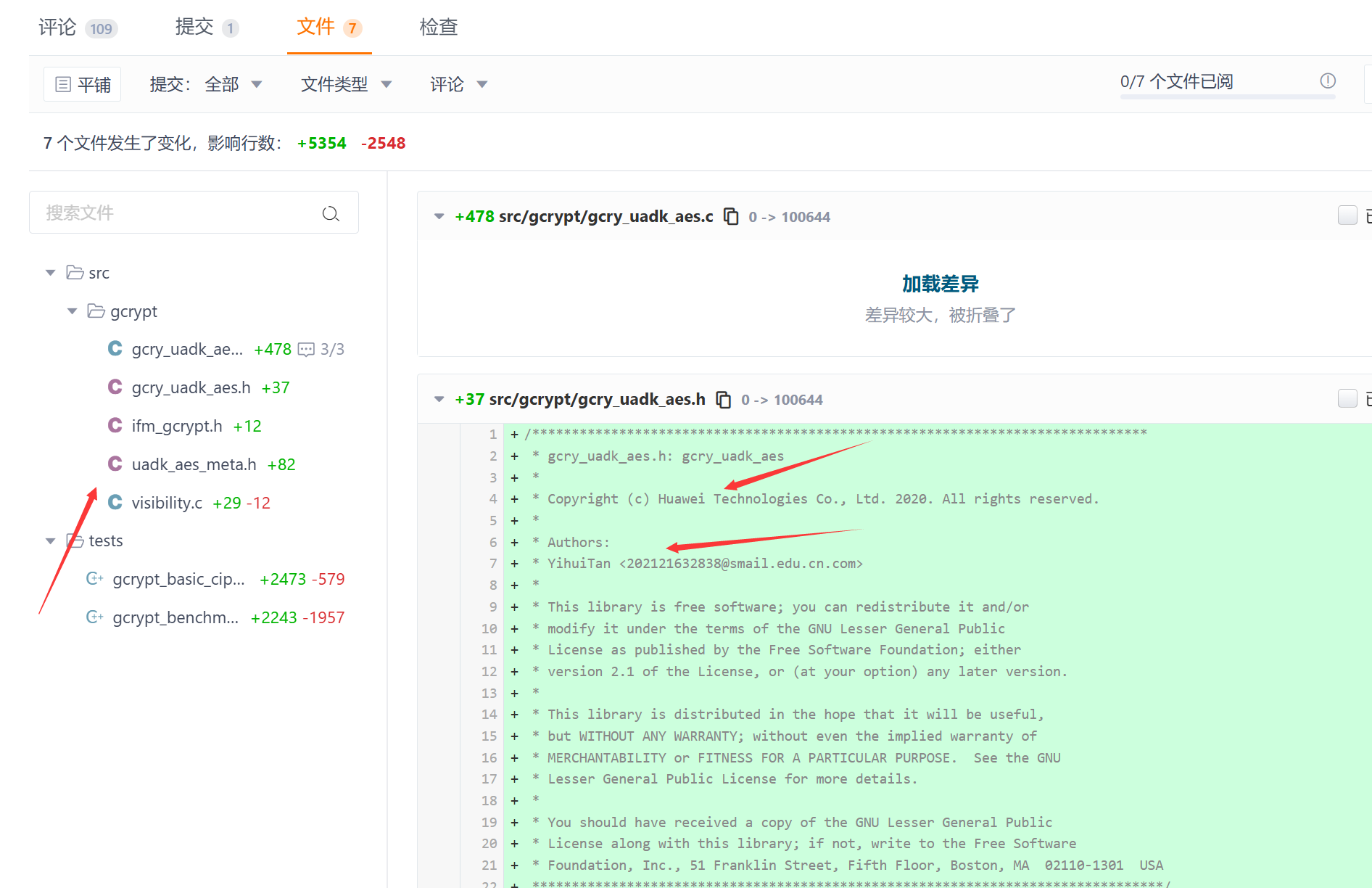The image size is (1372, 888).
Task: Click the 平铺 list icon
Action: tap(64, 84)
